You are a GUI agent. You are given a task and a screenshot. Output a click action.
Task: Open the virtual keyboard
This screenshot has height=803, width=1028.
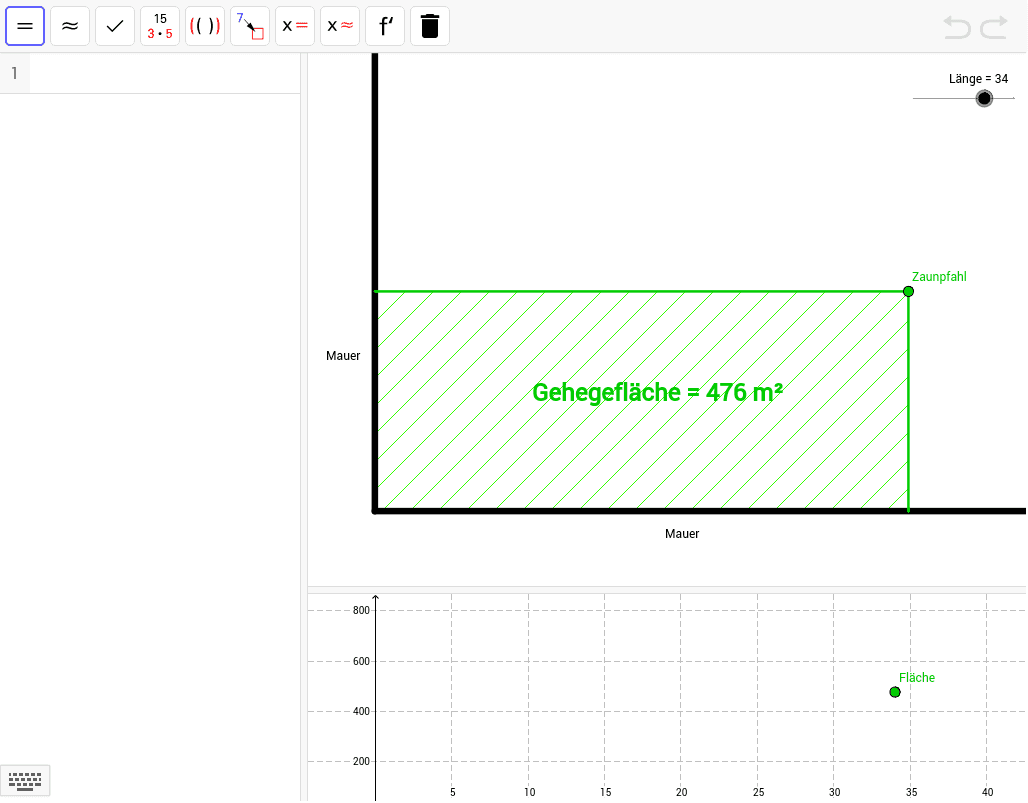coord(25,781)
